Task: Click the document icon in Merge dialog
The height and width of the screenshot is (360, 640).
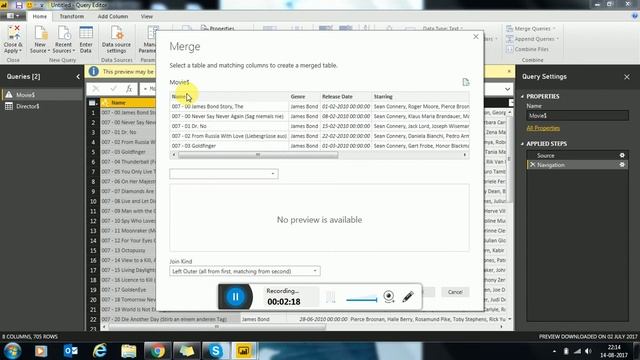Action: pos(466,82)
